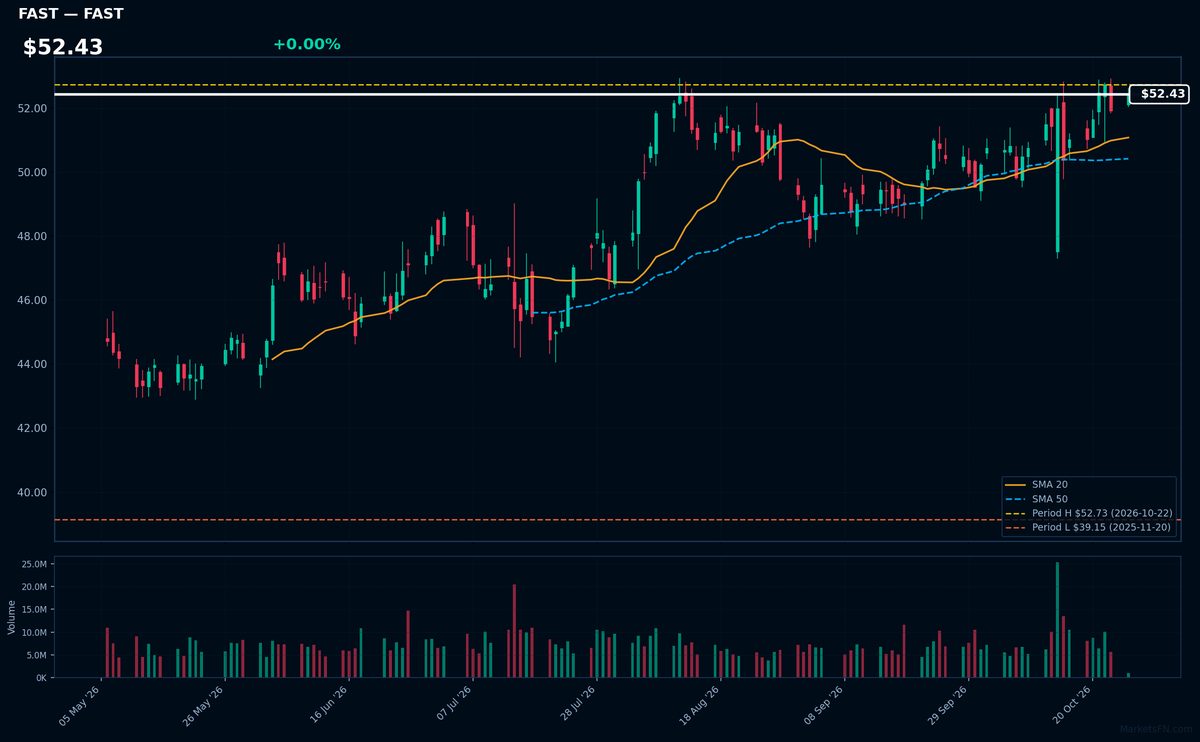
Task: Click the 08 Sep '26 date label
Action: pyautogui.click(x=823, y=706)
